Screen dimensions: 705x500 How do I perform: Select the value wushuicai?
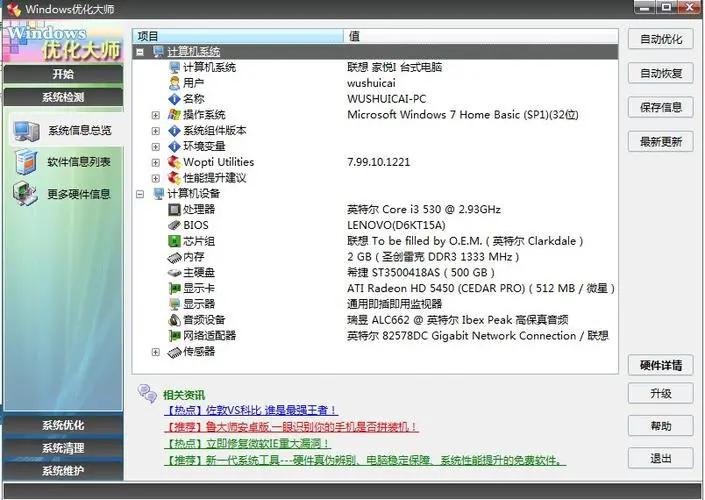click(371, 83)
